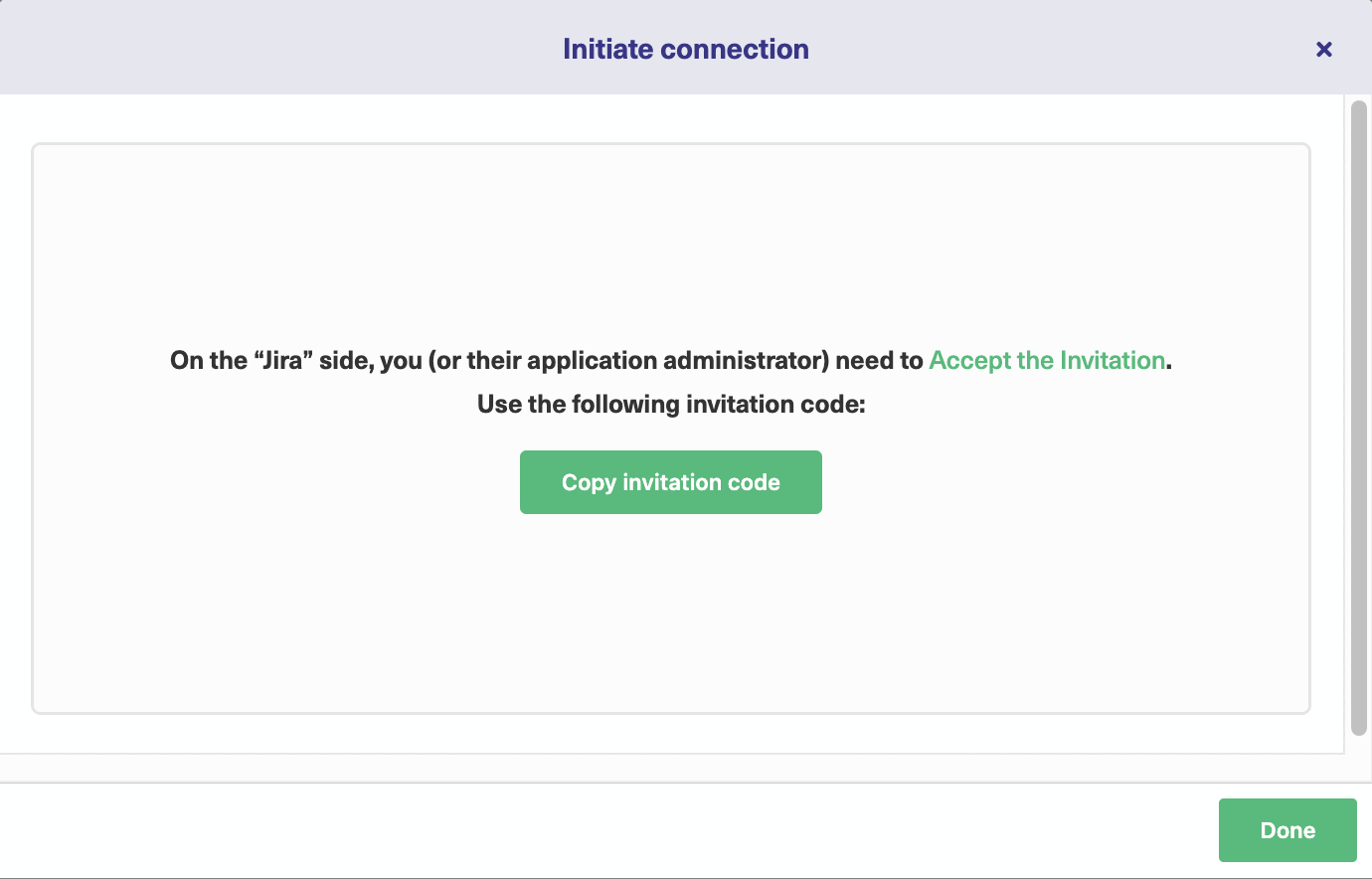
Task: Click the Initiate connection dialog title
Action: point(685,50)
